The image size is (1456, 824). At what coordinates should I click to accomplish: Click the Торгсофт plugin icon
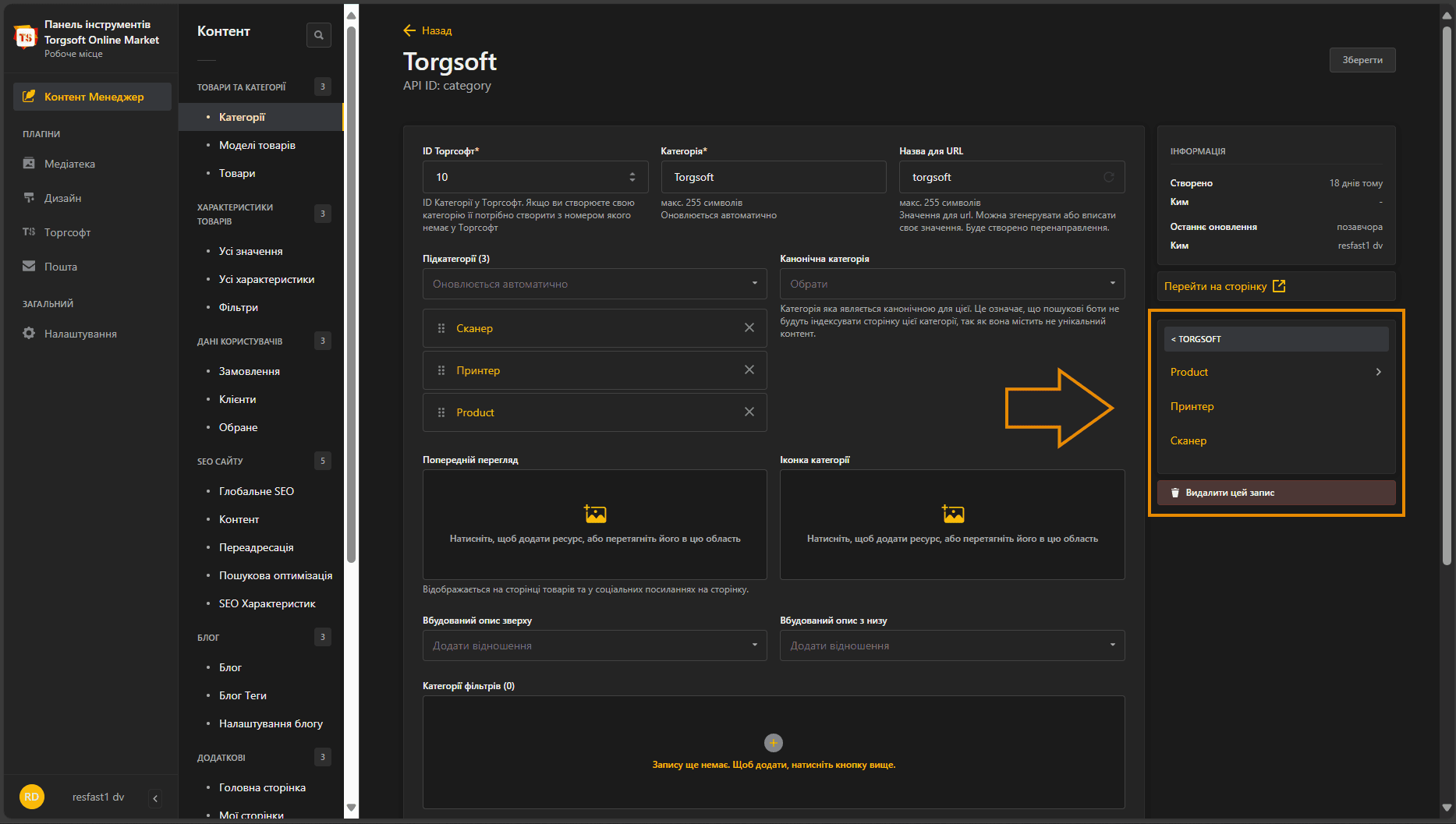29,232
